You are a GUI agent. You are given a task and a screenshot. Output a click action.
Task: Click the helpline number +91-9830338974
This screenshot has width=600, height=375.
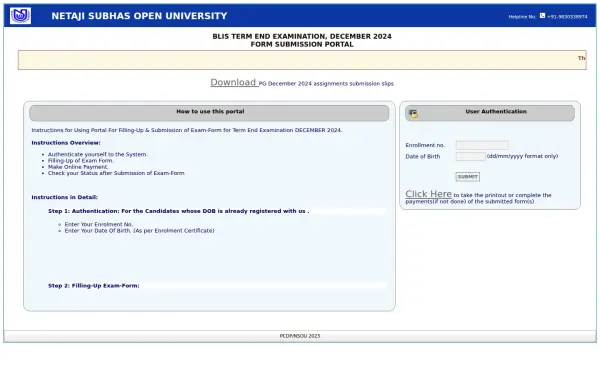coord(567,17)
